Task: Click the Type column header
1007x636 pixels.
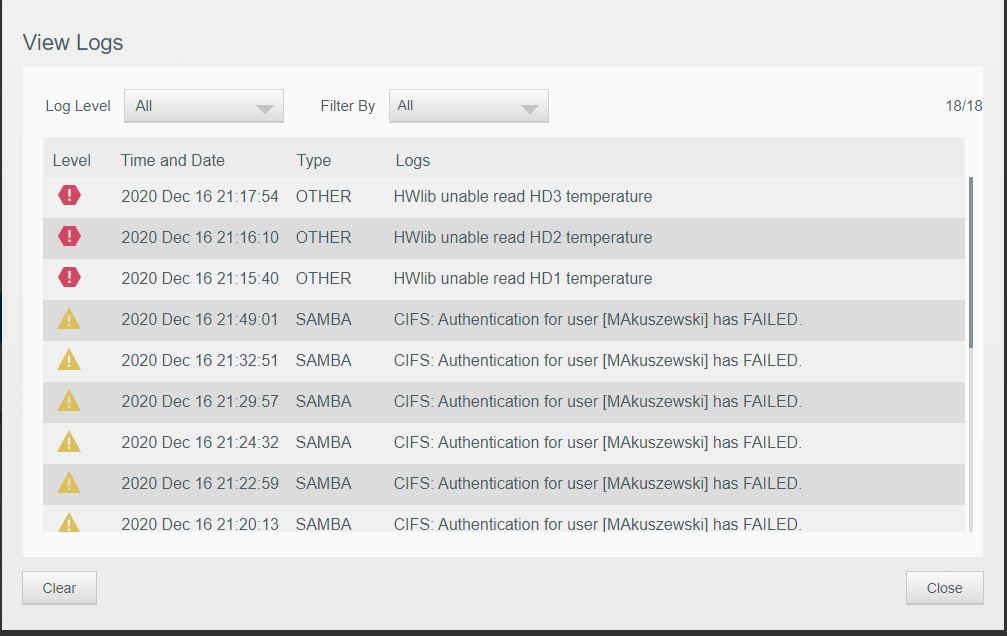Action: [313, 160]
